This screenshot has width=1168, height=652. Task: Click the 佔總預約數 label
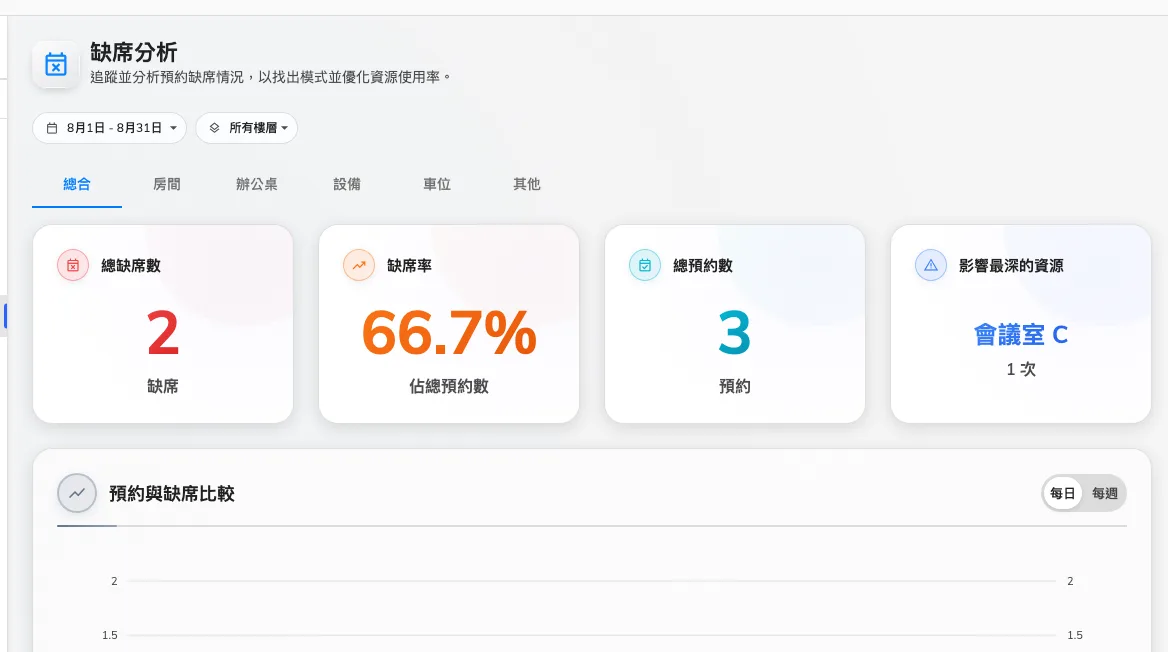[449, 386]
